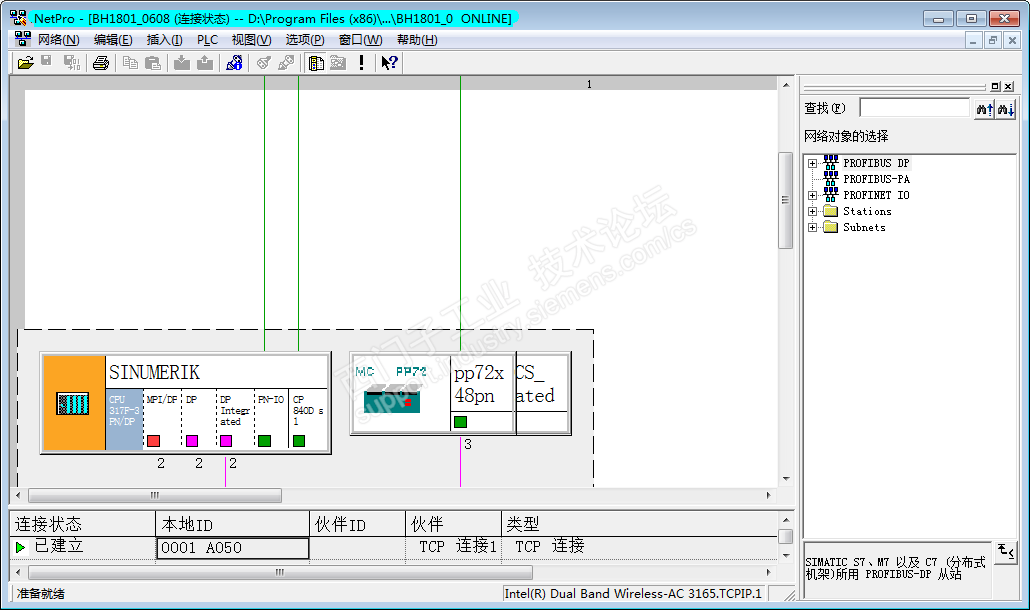
Task: Click the context help arrow icon
Action: pyautogui.click(x=390, y=63)
